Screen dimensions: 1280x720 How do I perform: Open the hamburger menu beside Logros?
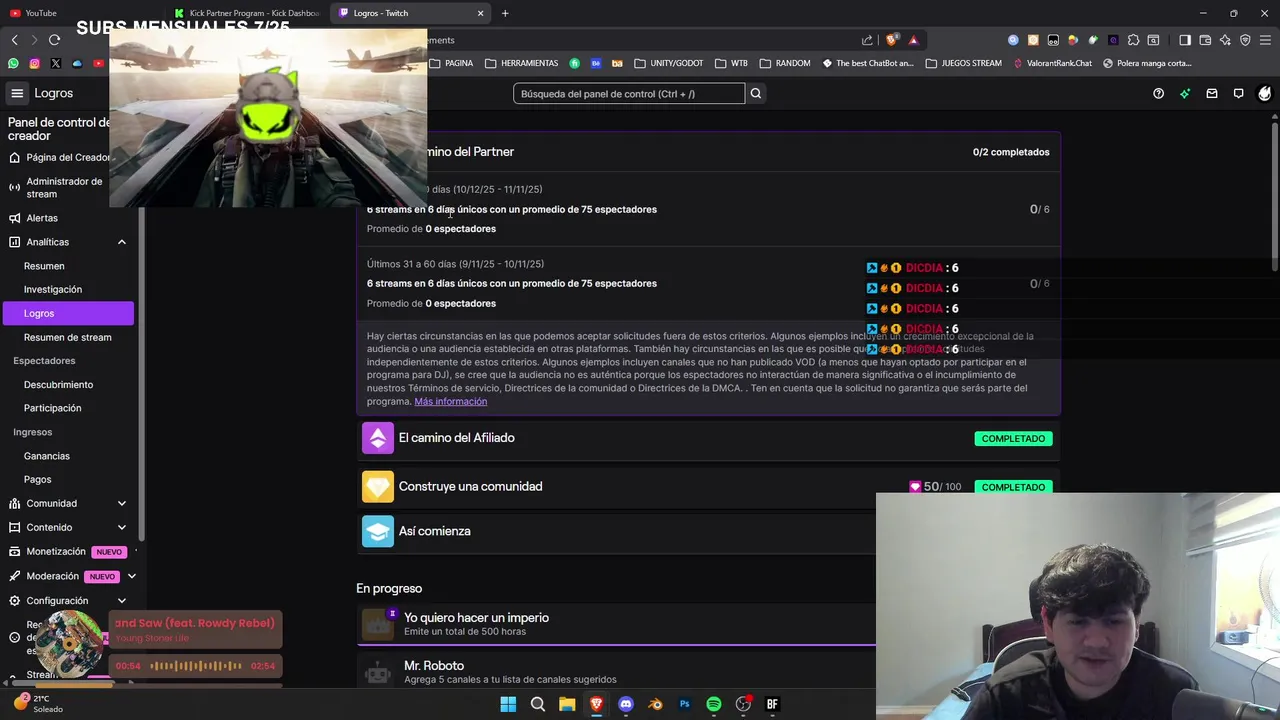coord(17,93)
